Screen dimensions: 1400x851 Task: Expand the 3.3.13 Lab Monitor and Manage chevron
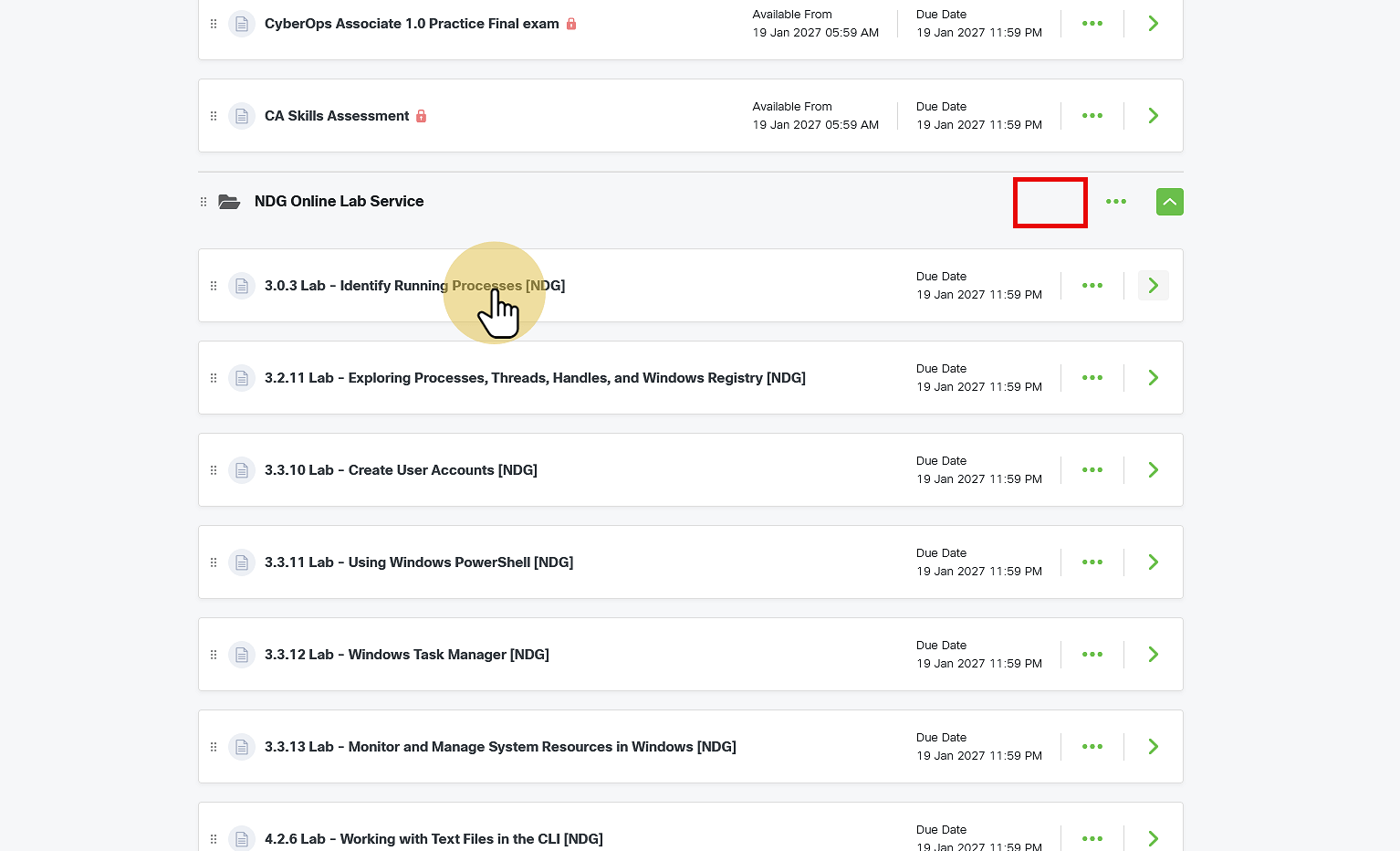[1154, 747]
